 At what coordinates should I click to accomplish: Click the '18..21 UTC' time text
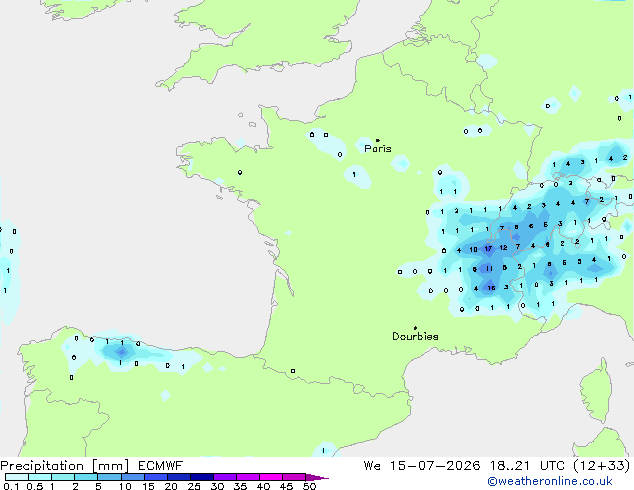526,466
